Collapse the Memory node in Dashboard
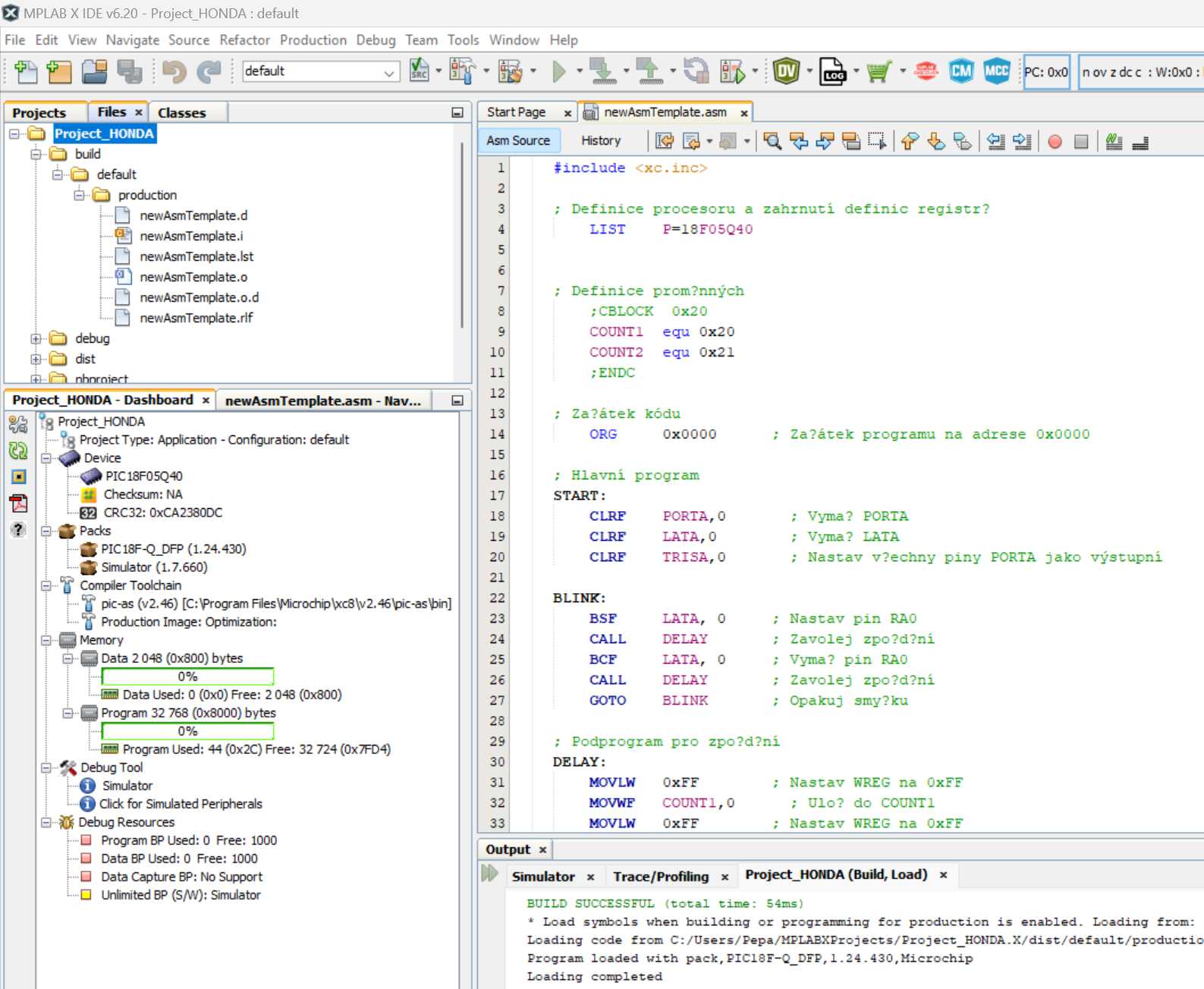Image resolution: width=1204 pixels, height=989 pixels. coord(46,640)
